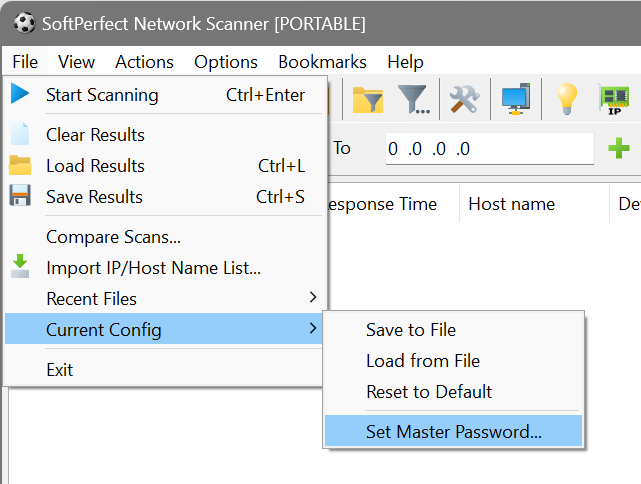This screenshot has height=484, width=641.
Task: Click the Recent Files label text
Action: click(92, 299)
